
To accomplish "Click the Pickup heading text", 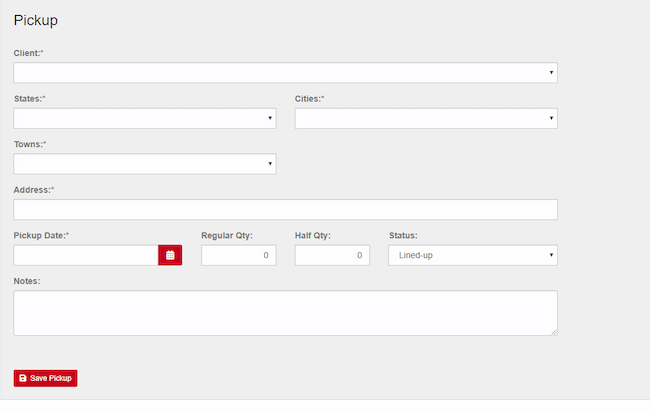I will (x=36, y=20).
